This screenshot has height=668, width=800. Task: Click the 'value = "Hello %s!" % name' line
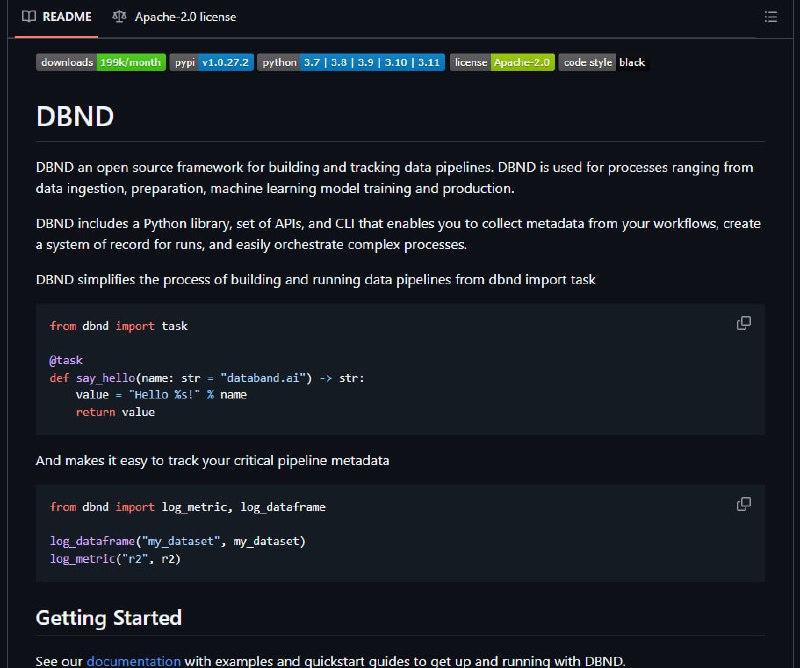click(x=161, y=395)
